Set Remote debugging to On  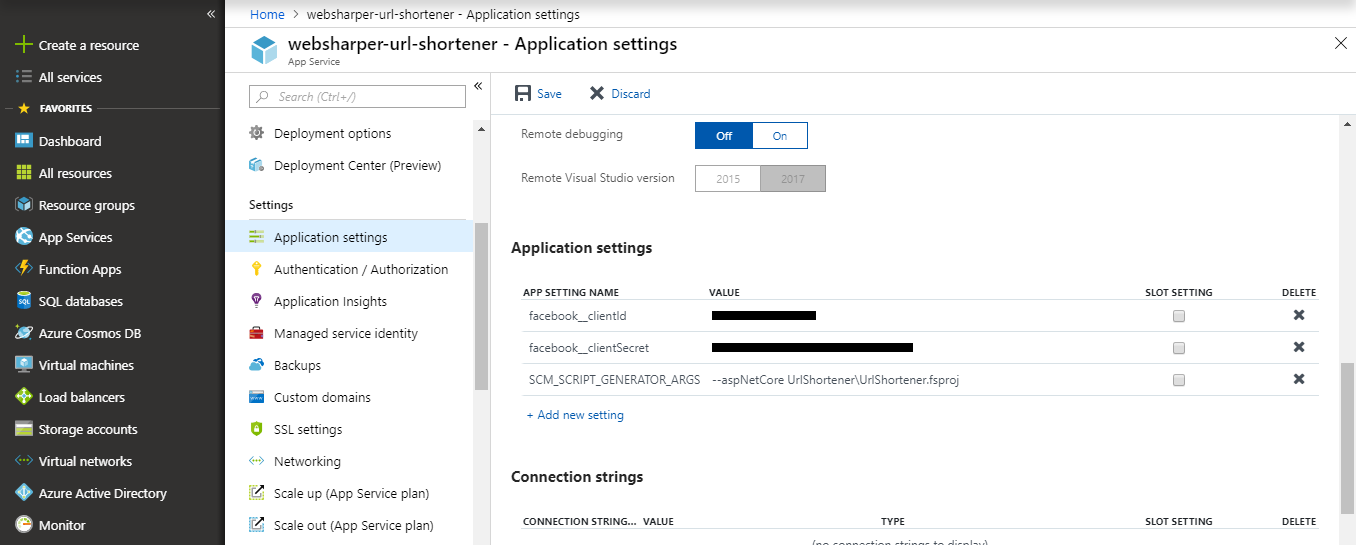(x=780, y=136)
